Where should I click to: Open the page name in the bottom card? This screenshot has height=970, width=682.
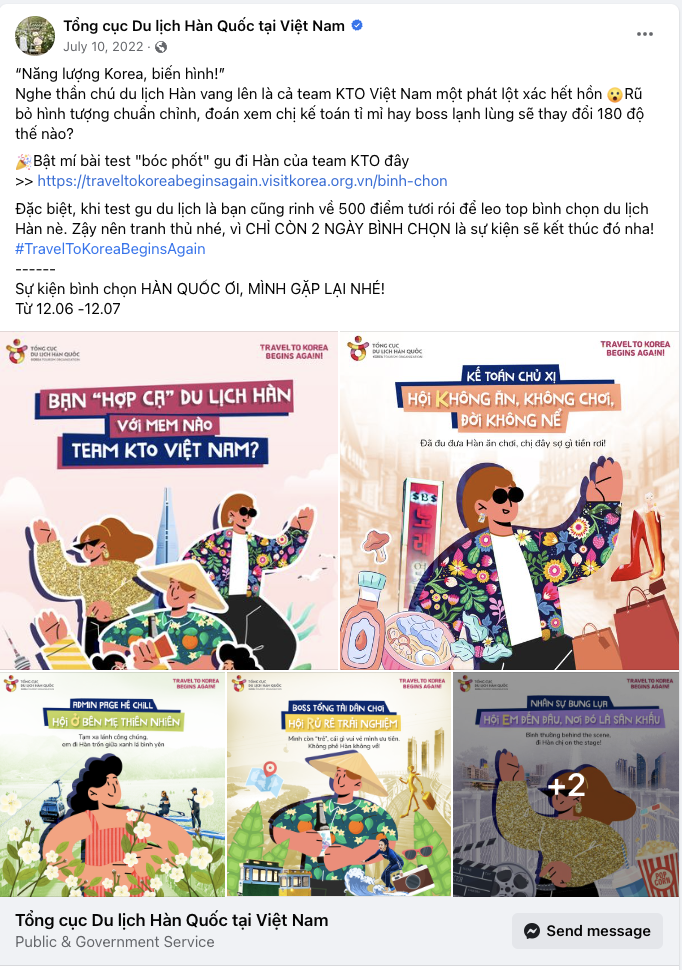click(171, 920)
